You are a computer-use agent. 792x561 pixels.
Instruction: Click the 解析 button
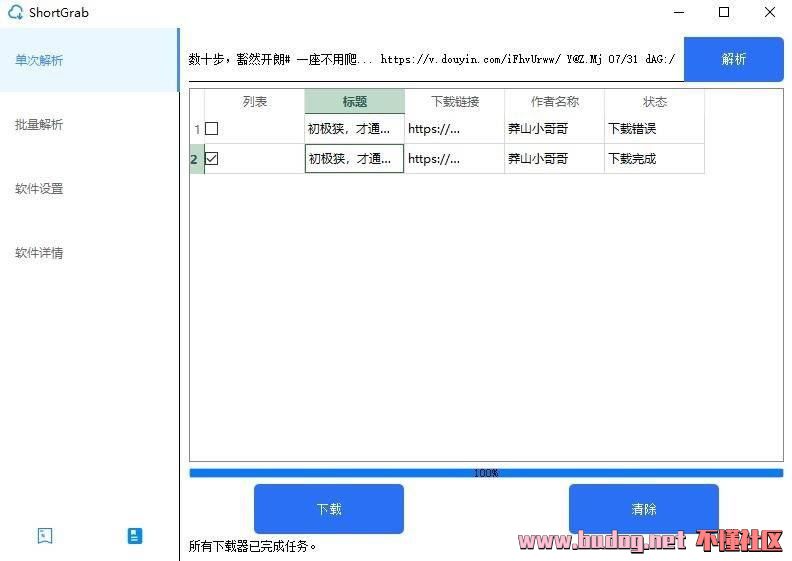click(x=733, y=59)
